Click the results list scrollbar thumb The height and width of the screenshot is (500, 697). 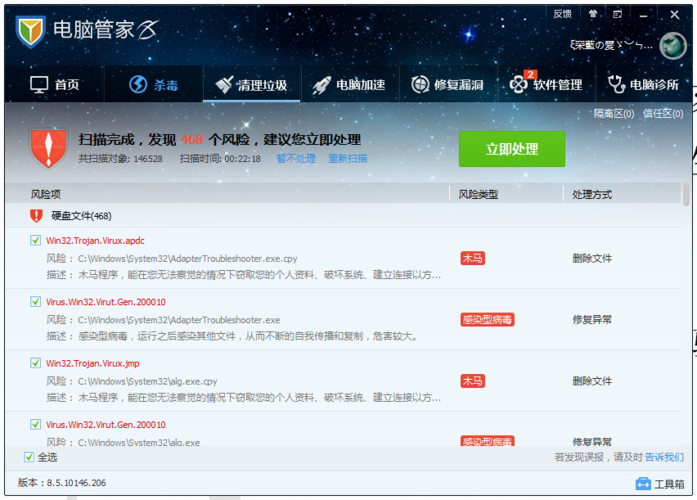coord(687,194)
